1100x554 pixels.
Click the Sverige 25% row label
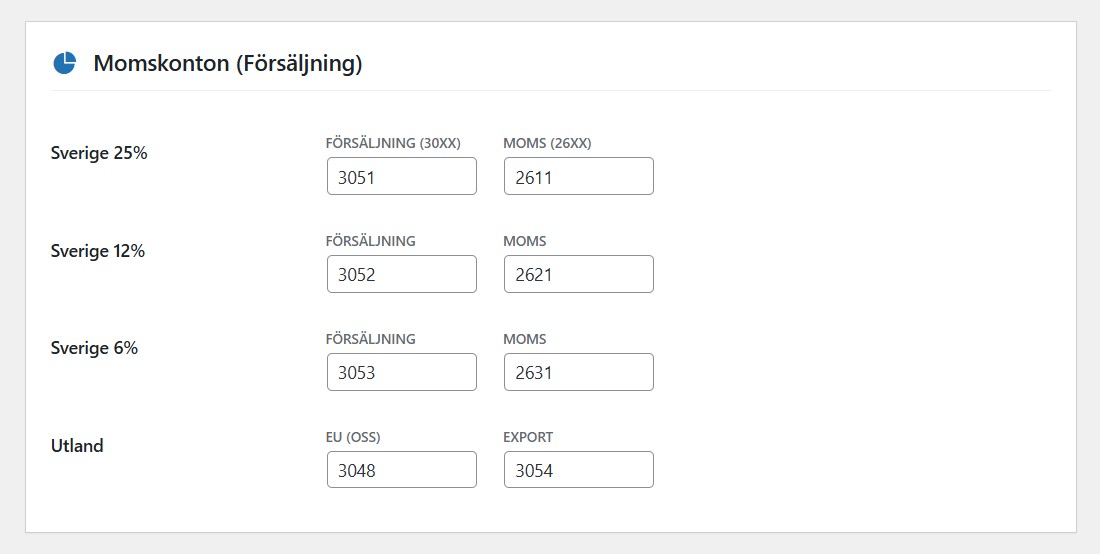tap(99, 154)
